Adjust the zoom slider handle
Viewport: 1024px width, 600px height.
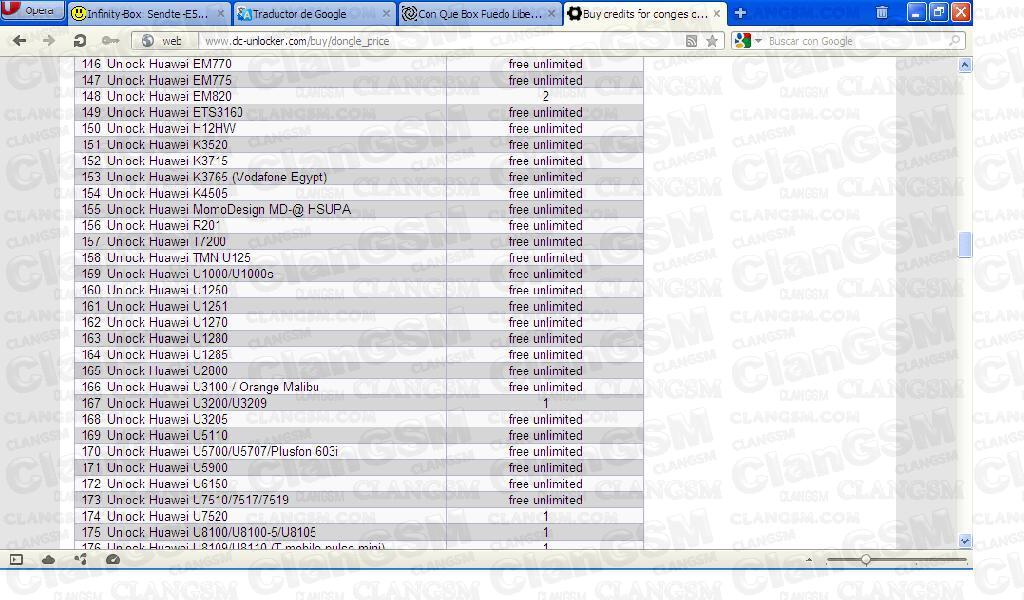pyautogui.click(x=865, y=560)
